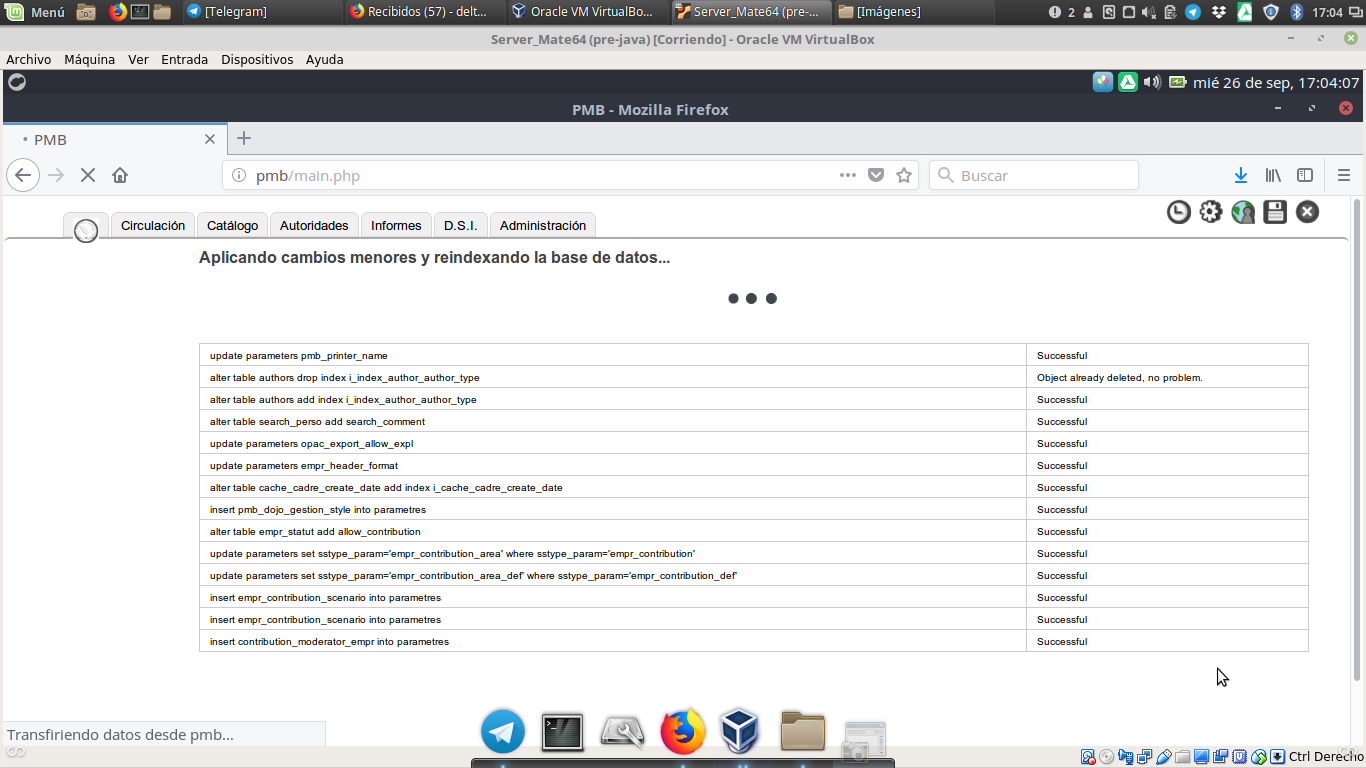The width and height of the screenshot is (1366, 768).
Task: Open a new Firefox tab
Action: click(244, 139)
